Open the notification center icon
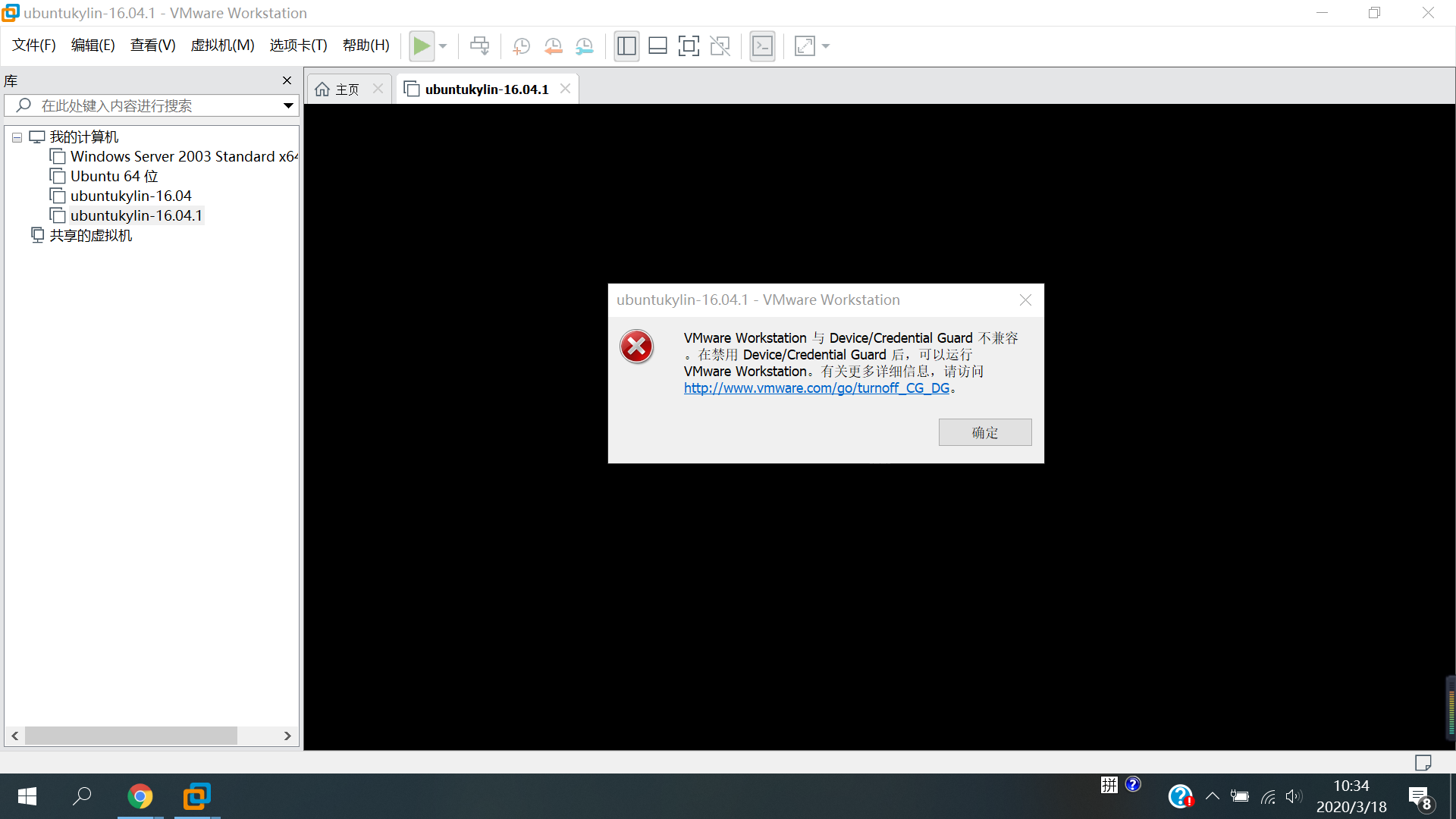 (1420, 798)
